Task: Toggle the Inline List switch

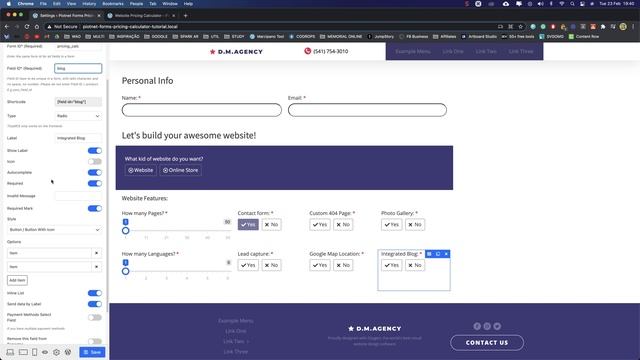Action: pyautogui.click(x=95, y=293)
